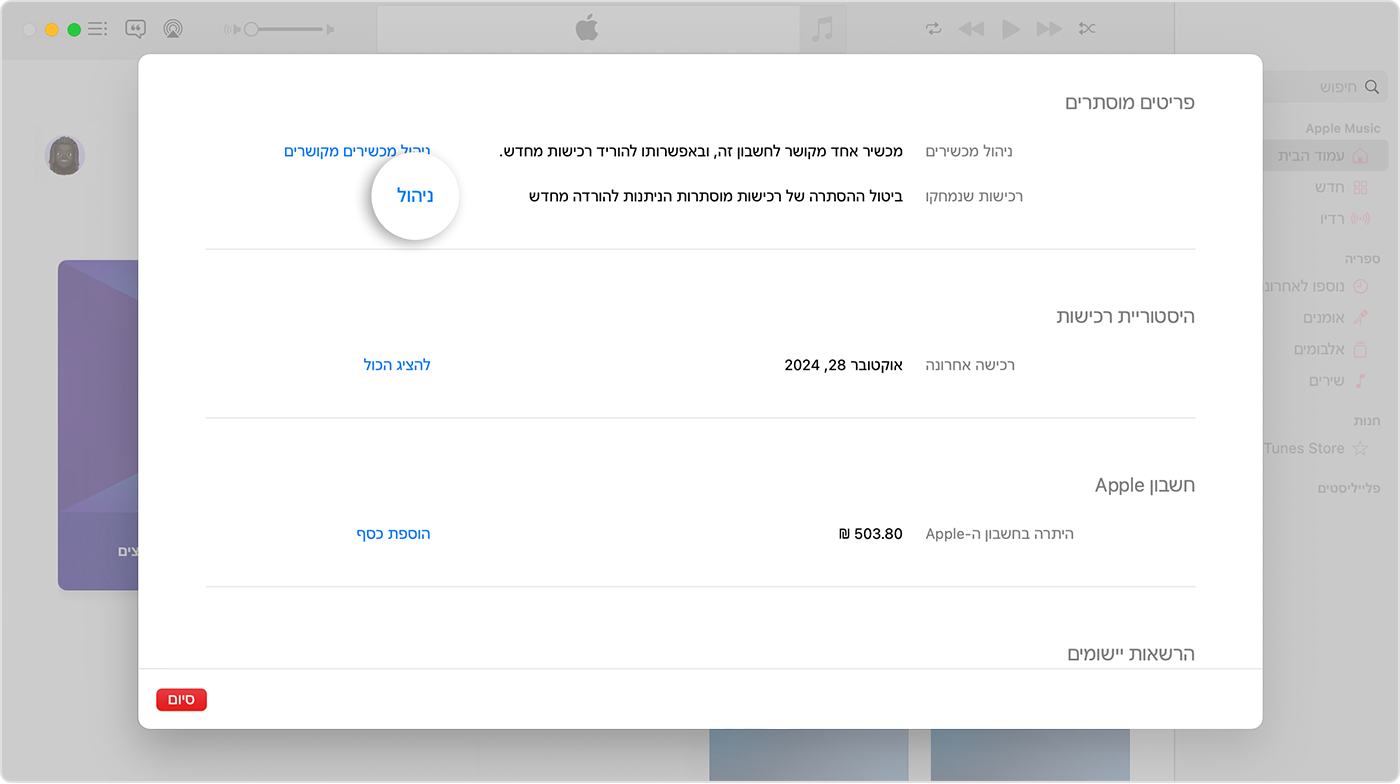The height and width of the screenshot is (784, 1400).
Task: Skip to the next track
Action: (x=1049, y=29)
